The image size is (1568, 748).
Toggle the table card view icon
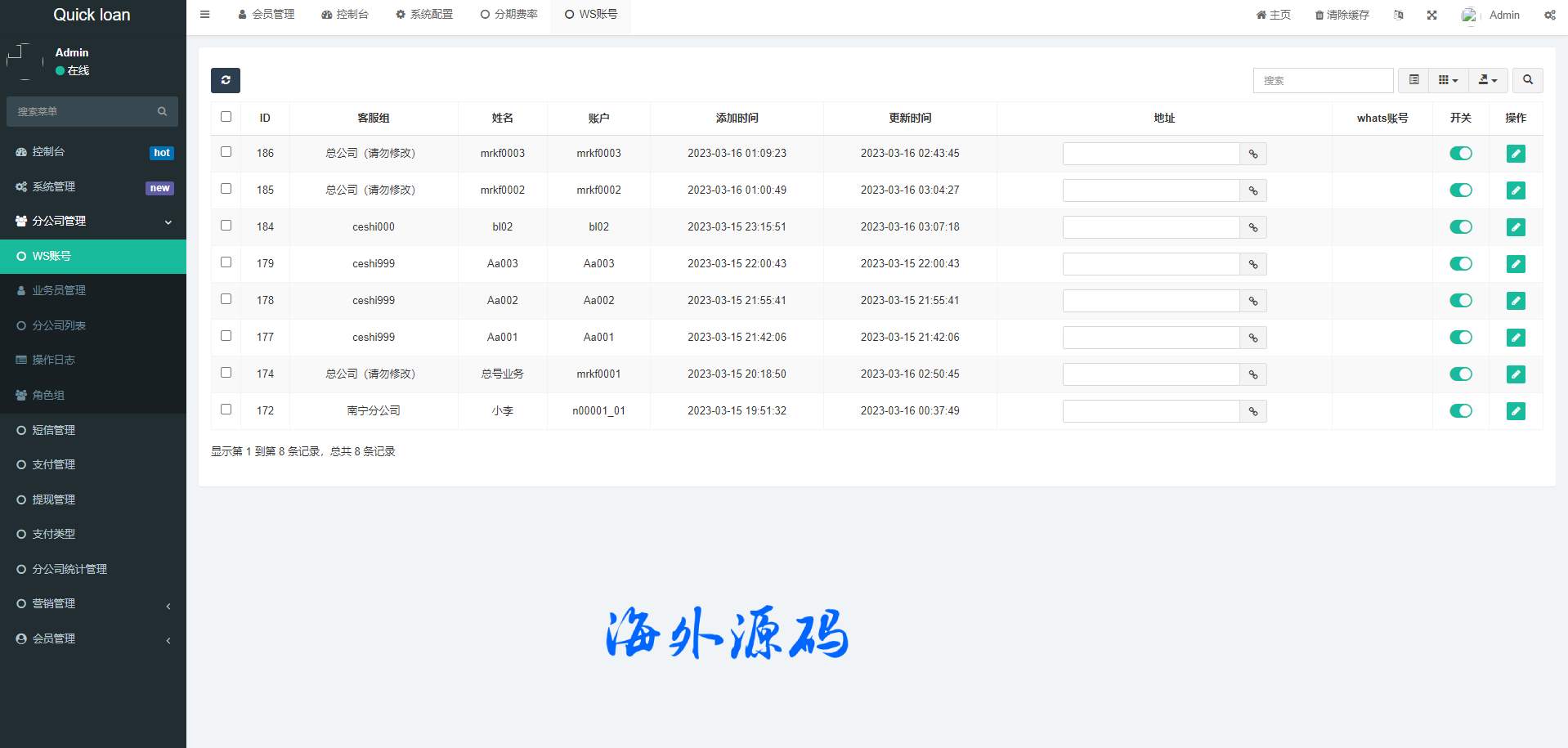(1413, 80)
